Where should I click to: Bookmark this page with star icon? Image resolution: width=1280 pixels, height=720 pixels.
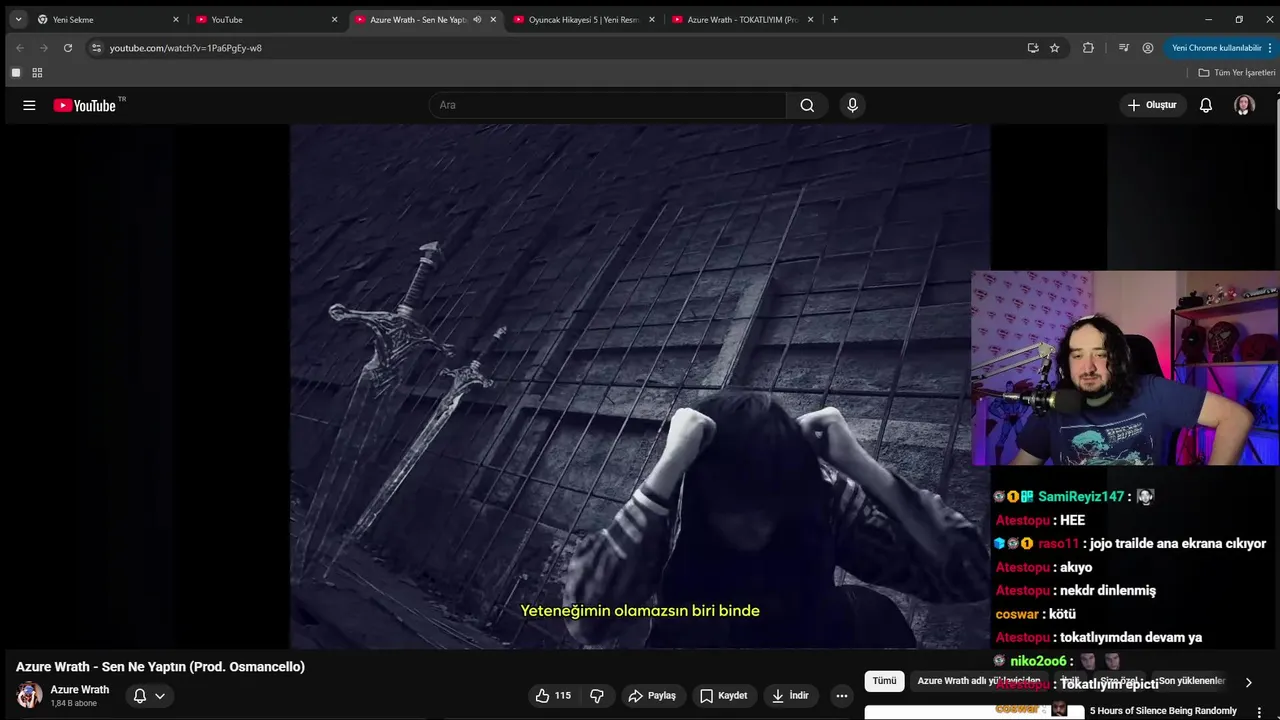[x=1054, y=47]
